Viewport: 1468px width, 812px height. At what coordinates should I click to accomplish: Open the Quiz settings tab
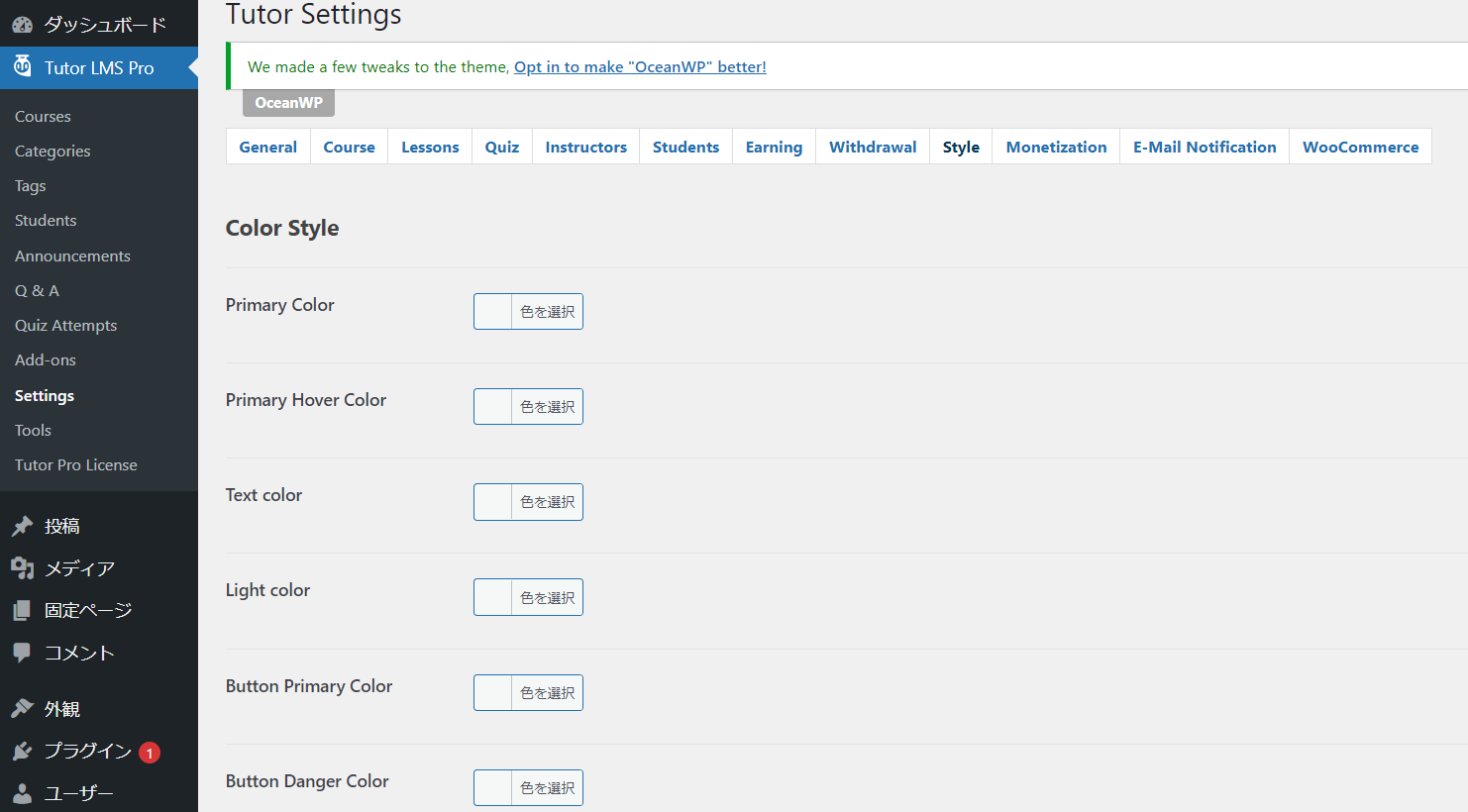coord(502,147)
